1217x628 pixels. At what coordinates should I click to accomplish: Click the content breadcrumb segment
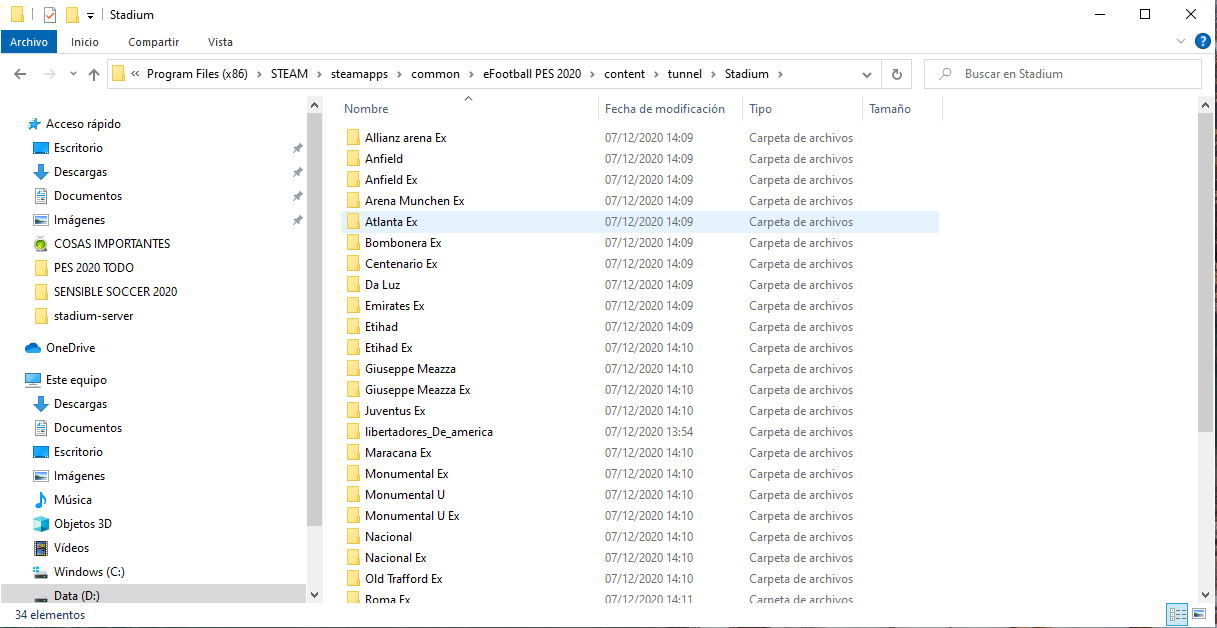[x=625, y=74]
